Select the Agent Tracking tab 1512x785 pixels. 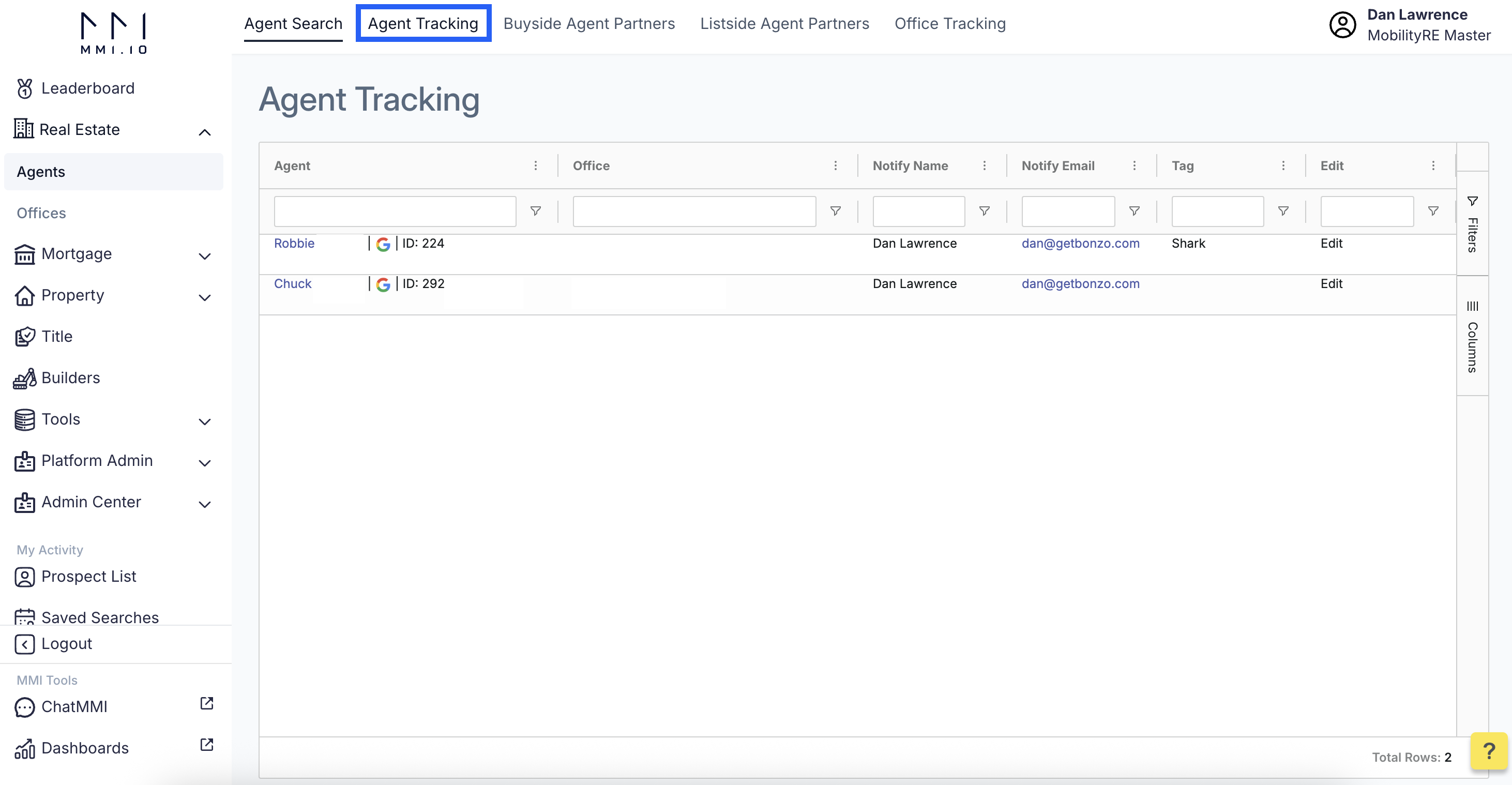pos(423,23)
